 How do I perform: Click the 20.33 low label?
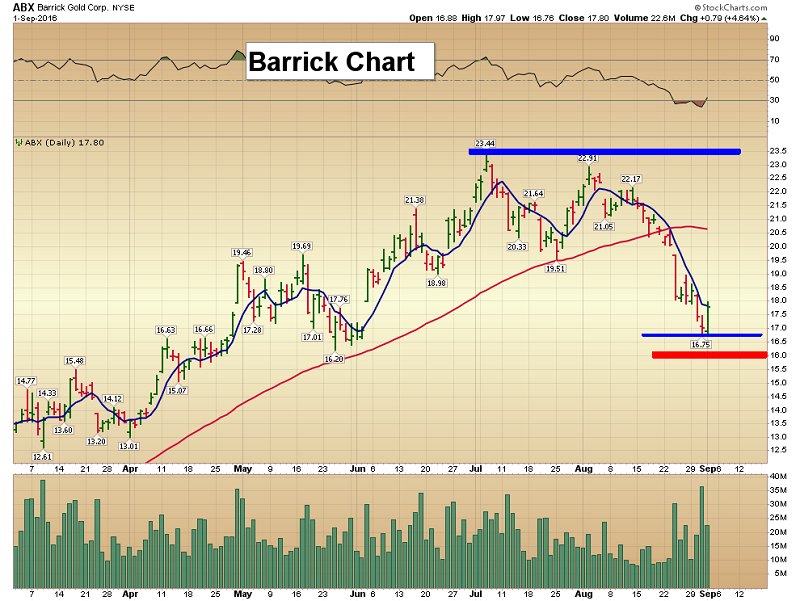(516, 247)
